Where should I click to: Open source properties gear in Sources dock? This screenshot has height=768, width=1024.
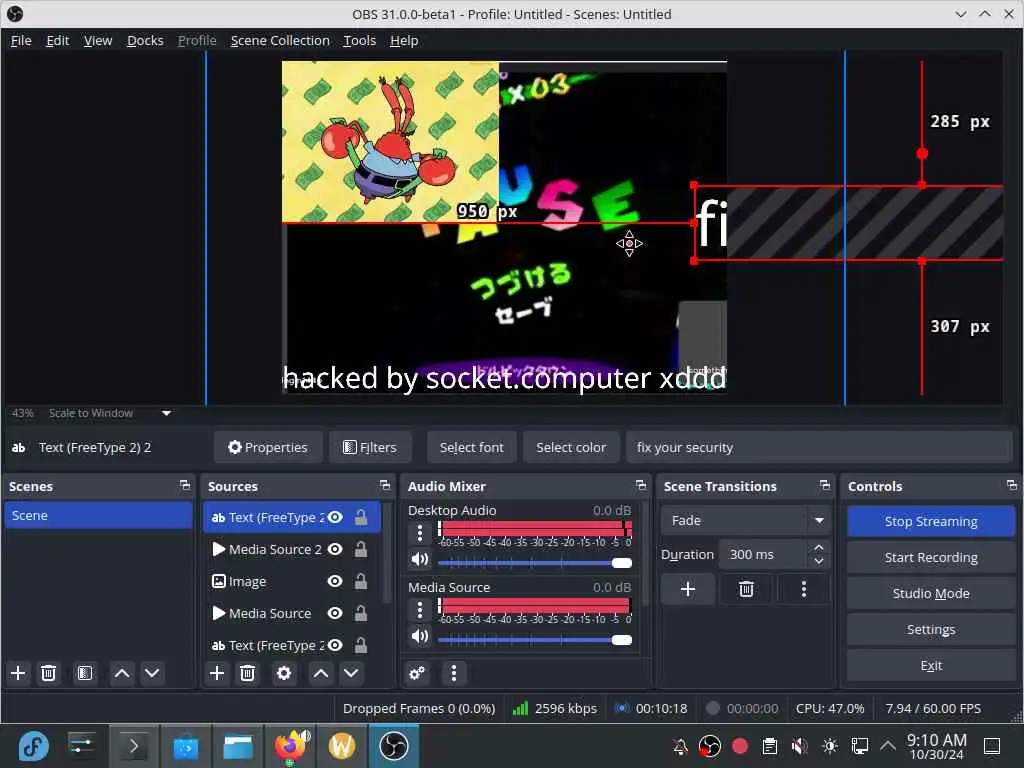(284, 673)
